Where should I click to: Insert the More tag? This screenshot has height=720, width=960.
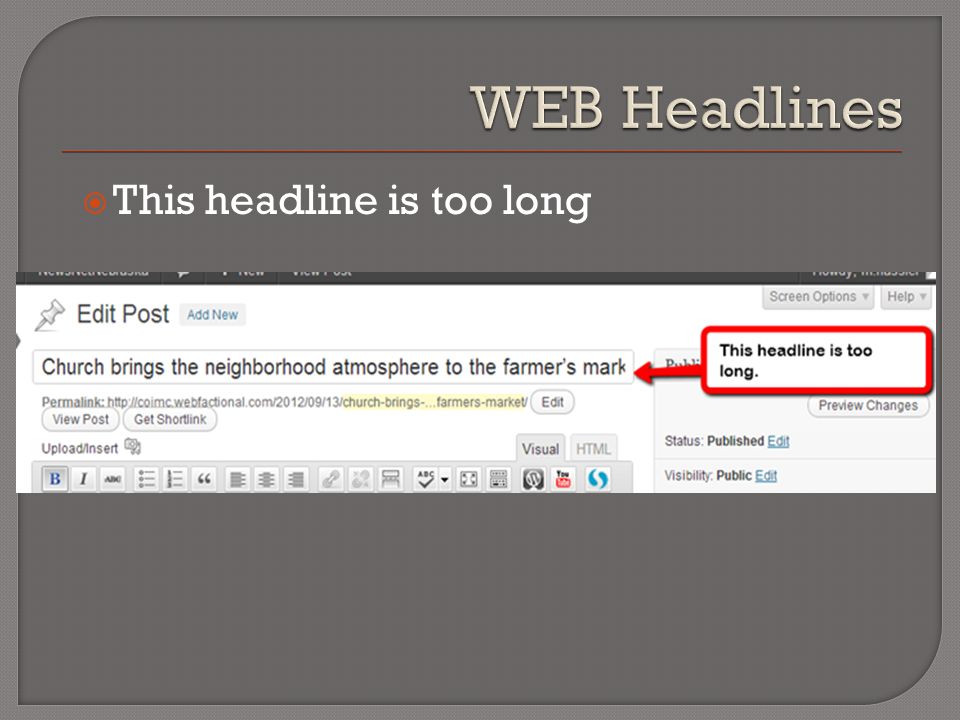coord(390,479)
